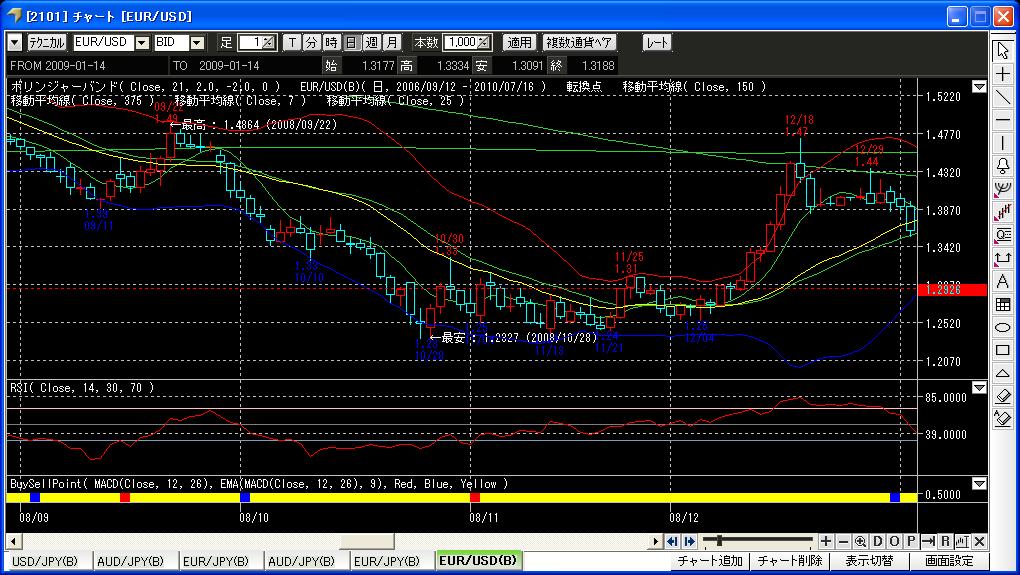Click the X icon in chart toolbar
This screenshot has height=575, width=1020.
979,541
